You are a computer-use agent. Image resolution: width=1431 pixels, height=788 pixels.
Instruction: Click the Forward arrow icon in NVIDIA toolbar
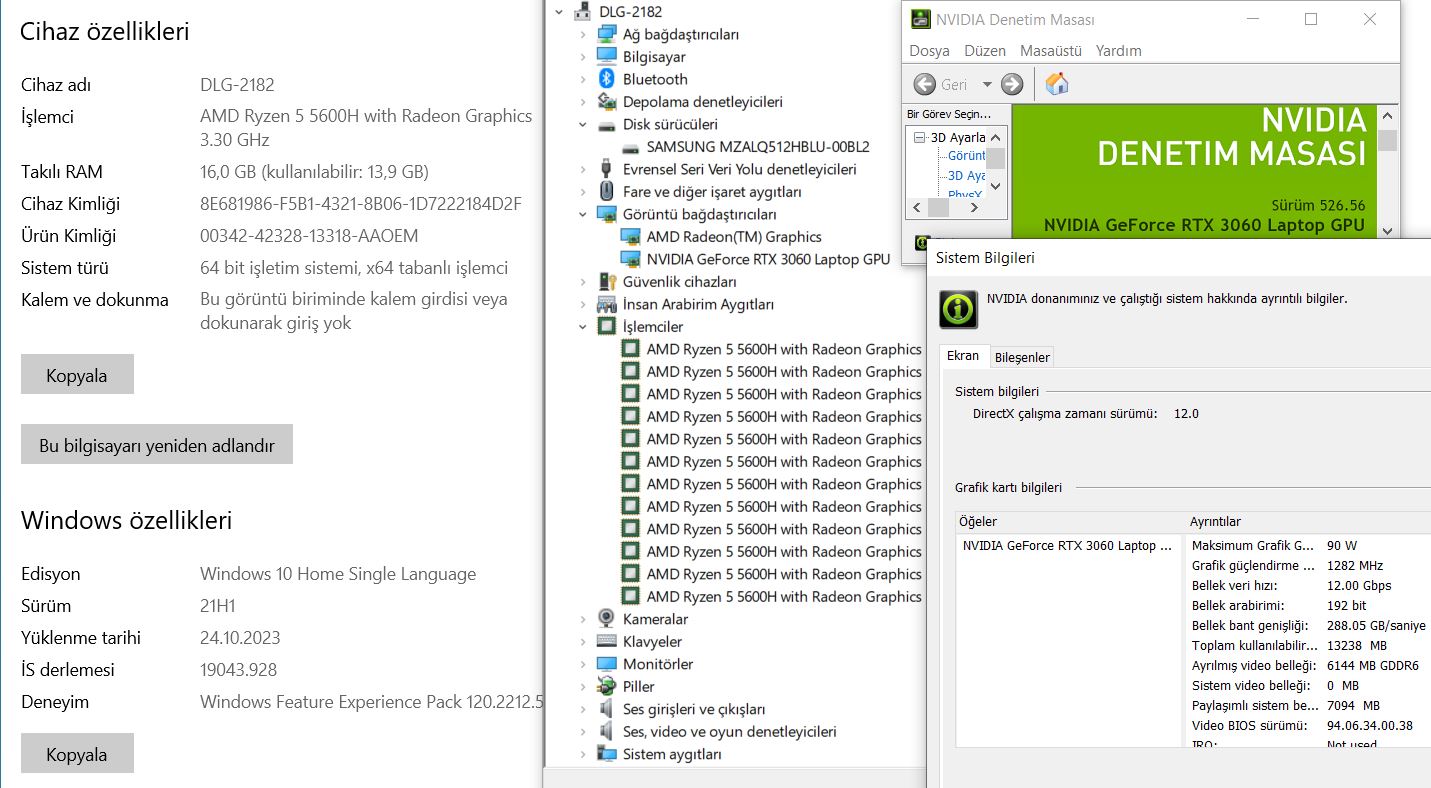1012,84
